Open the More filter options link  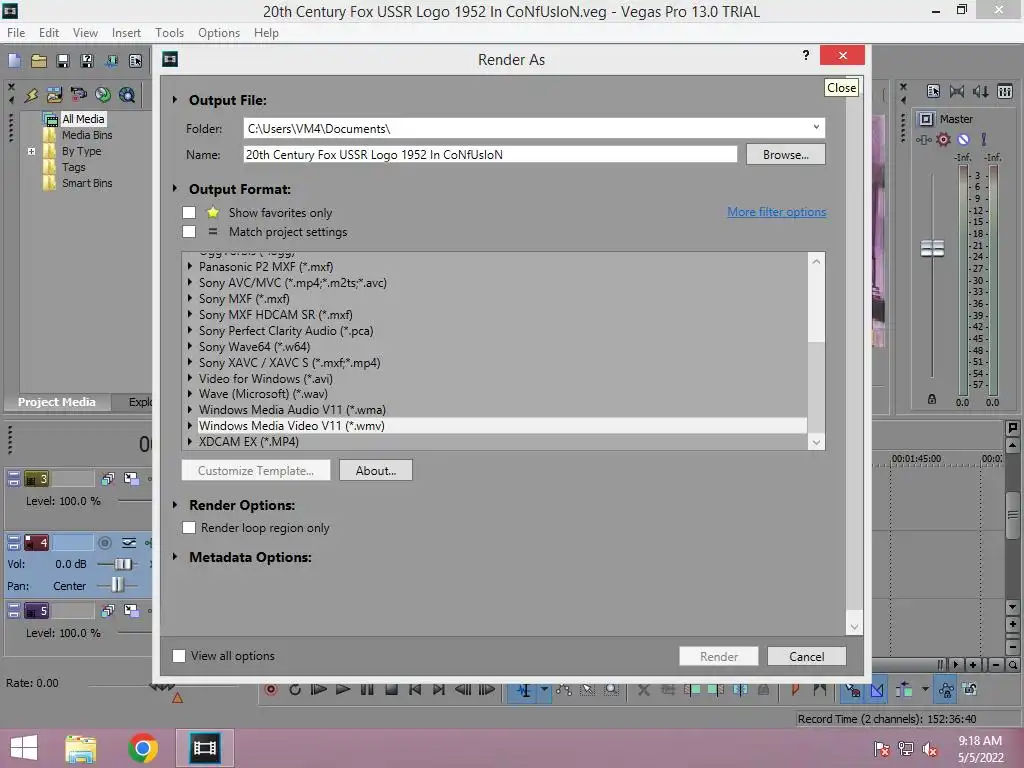pos(776,212)
